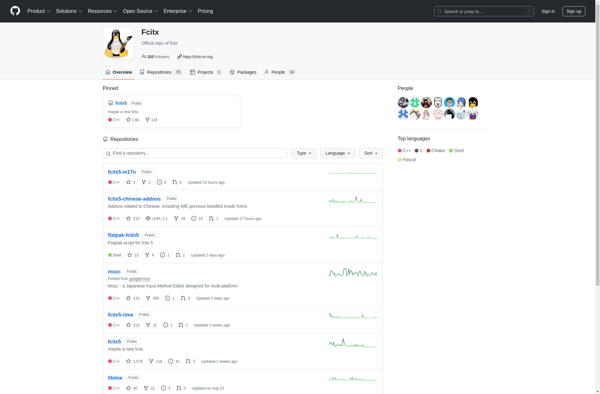Open the forks count for fcitx5-m17n
The image size is (600, 394).
point(146,182)
